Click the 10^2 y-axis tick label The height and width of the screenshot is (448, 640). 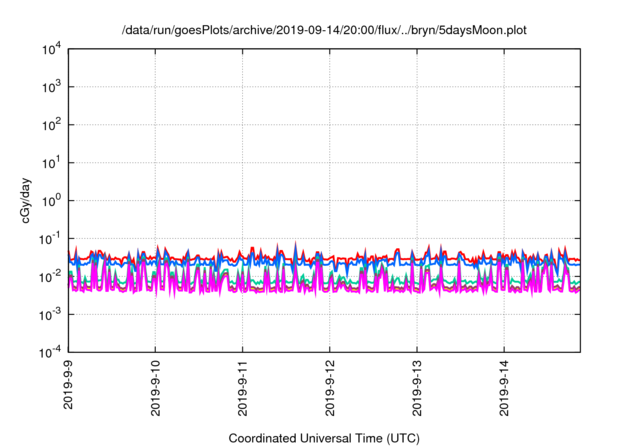(x=52, y=125)
